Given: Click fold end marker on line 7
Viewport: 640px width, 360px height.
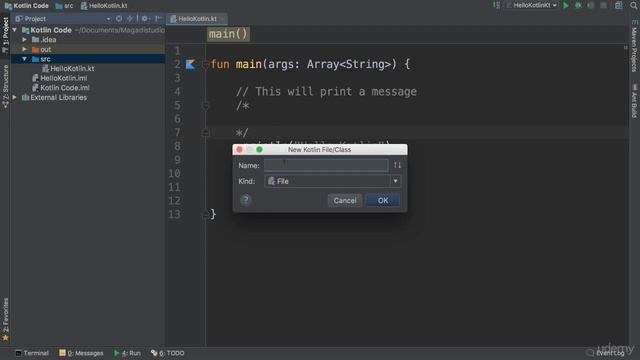Looking at the screenshot, I should pyautogui.click(x=206, y=133).
